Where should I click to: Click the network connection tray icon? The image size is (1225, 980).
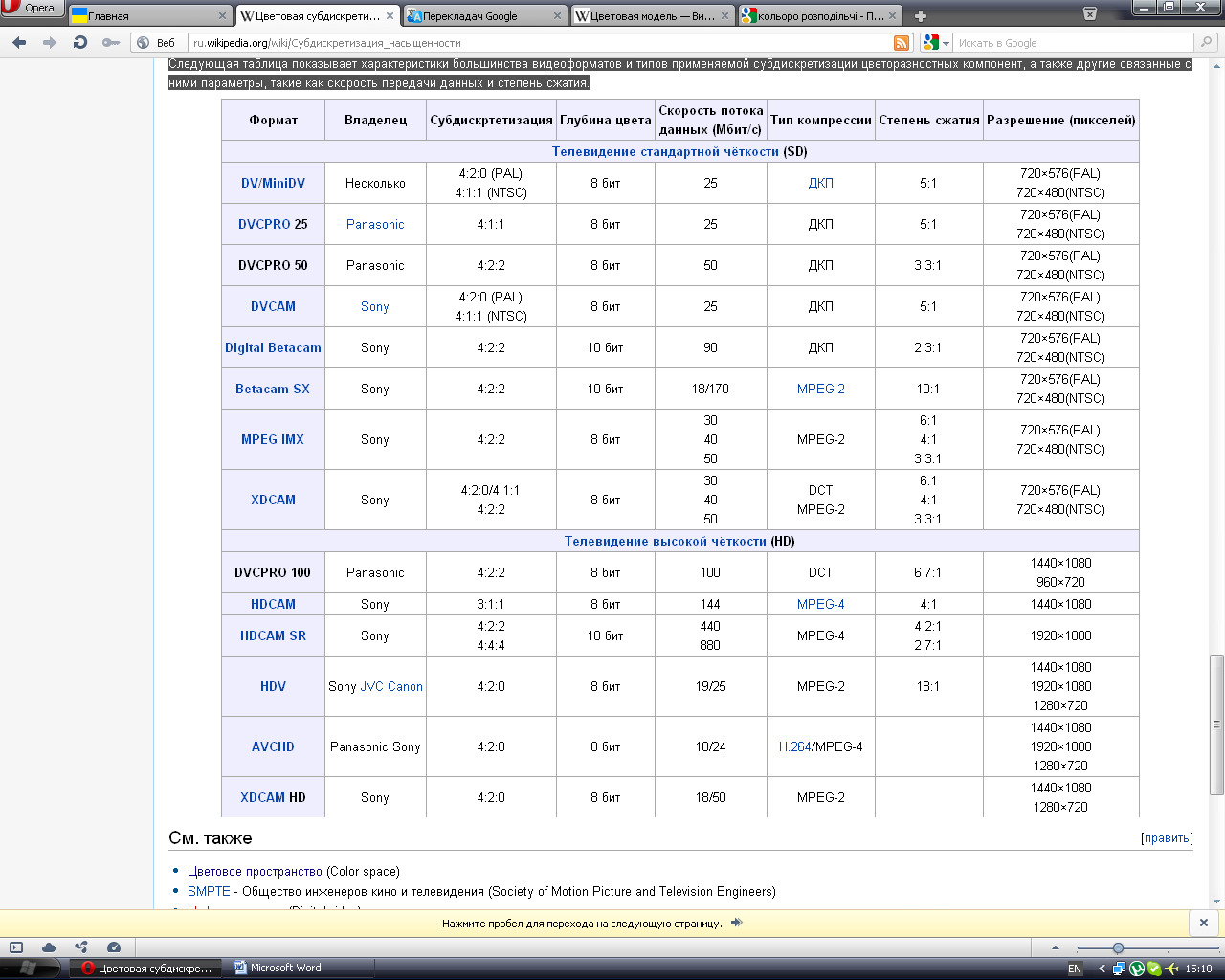click(1119, 969)
